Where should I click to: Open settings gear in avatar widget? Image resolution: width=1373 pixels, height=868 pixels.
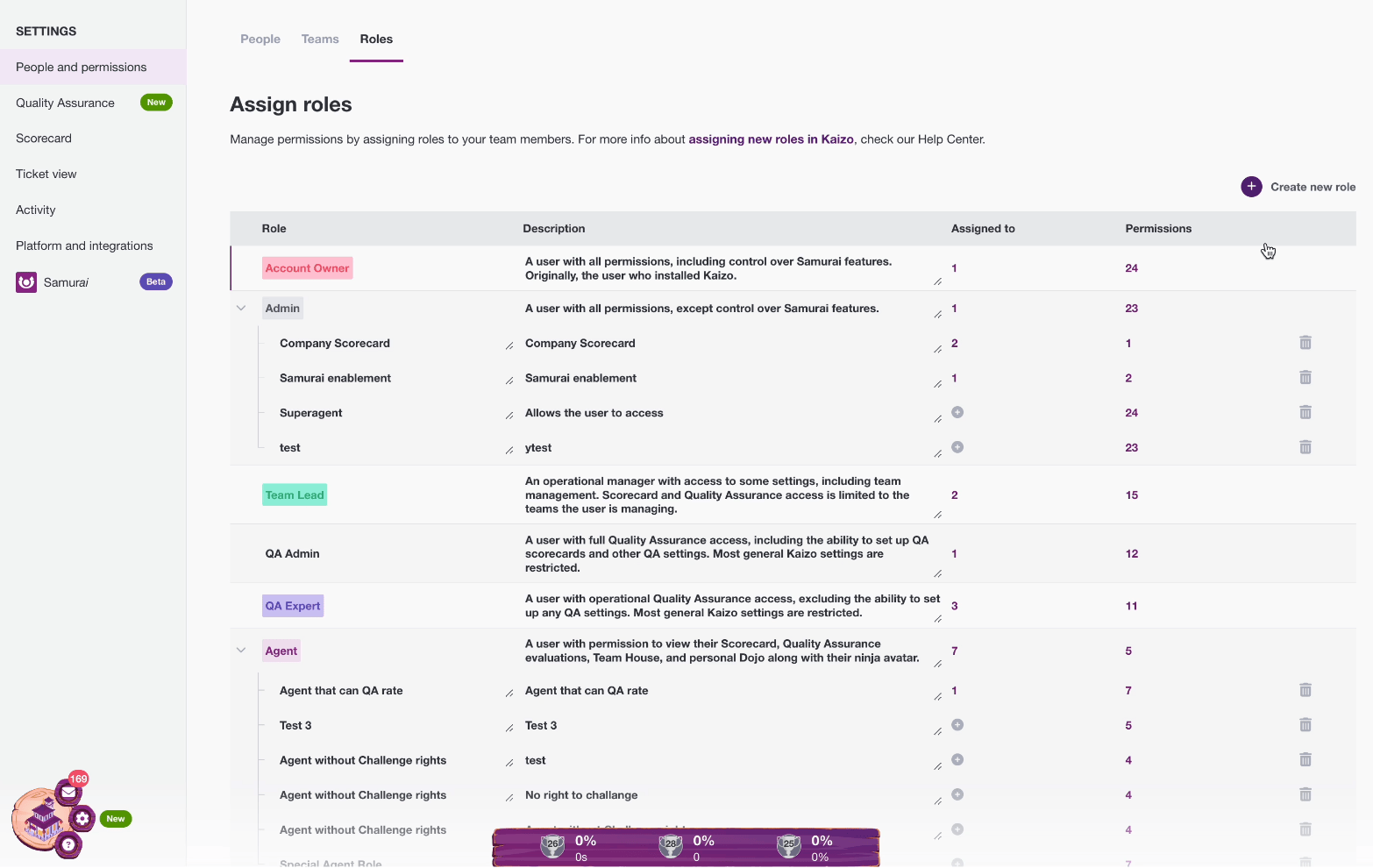point(82,819)
